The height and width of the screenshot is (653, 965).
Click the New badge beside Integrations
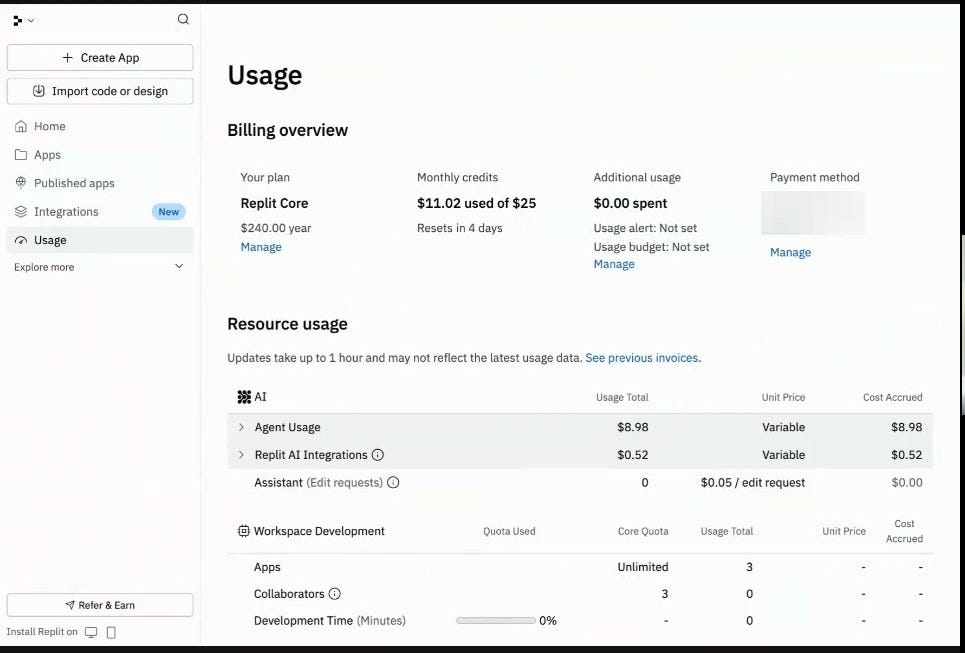coord(169,212)
